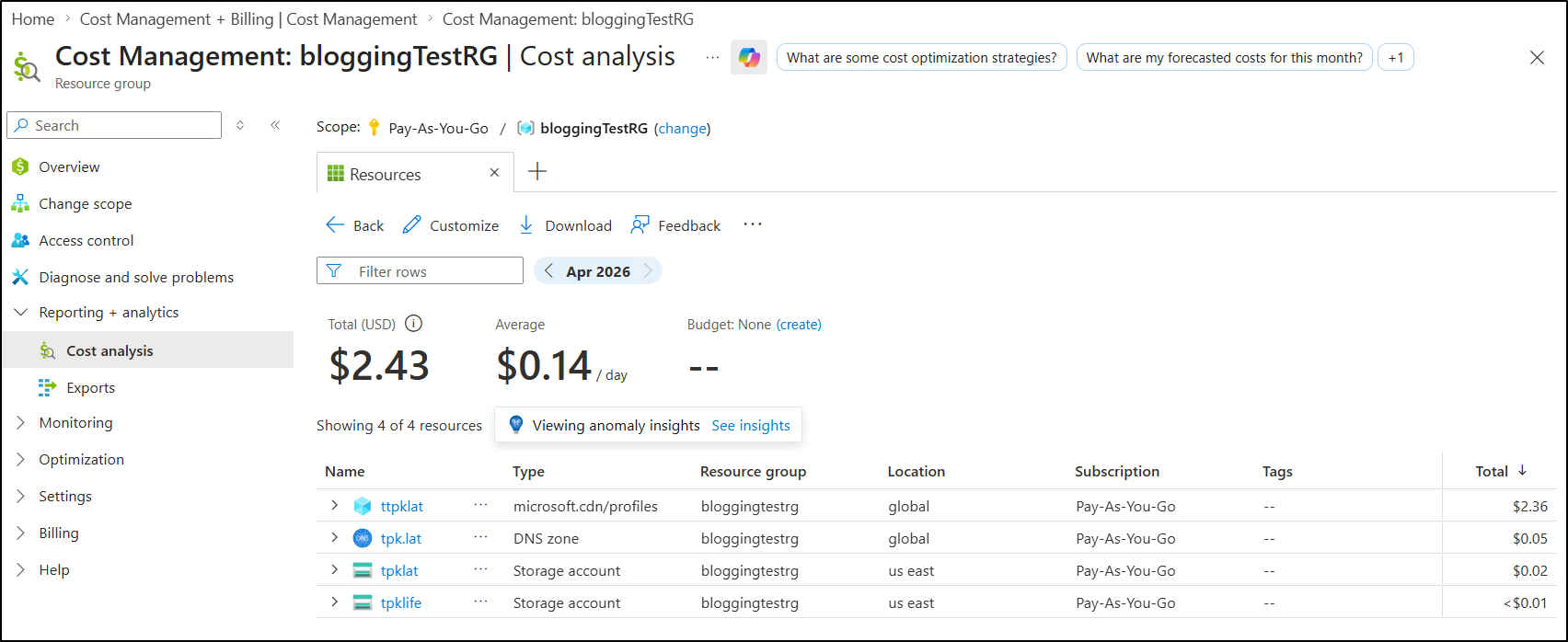This screenshot has height=642, width=1568.
Task: Close the Resources tab
Action: [x=494, y=173]
